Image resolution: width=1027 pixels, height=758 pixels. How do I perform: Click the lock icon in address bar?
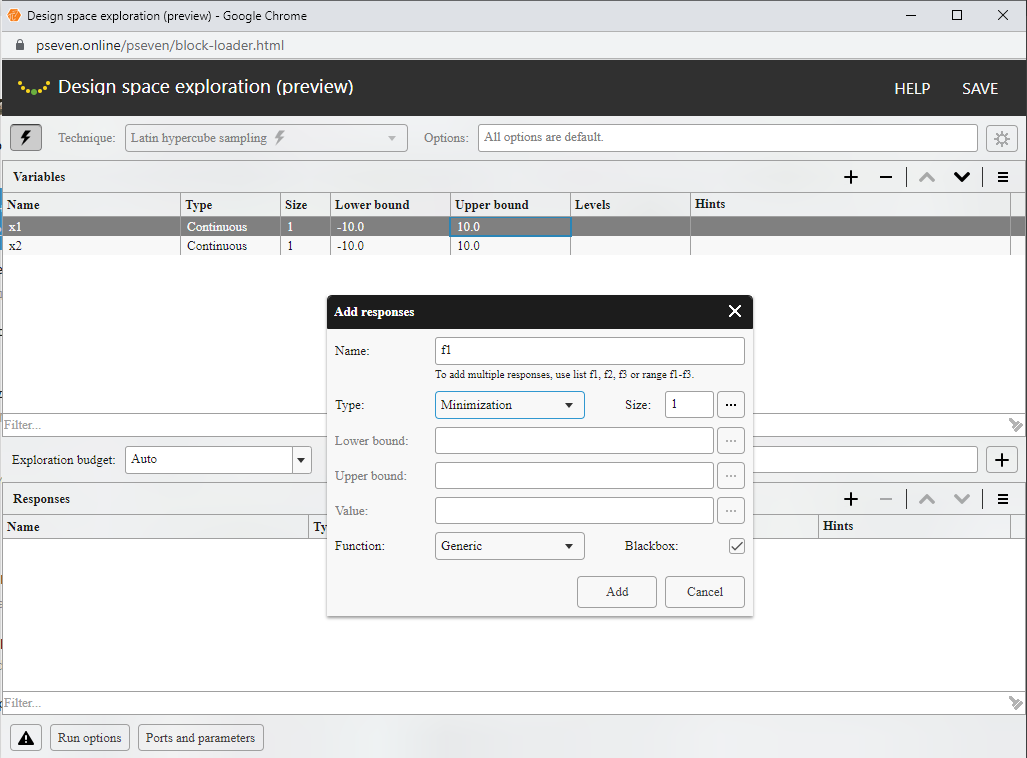click(x=20, y=45)
